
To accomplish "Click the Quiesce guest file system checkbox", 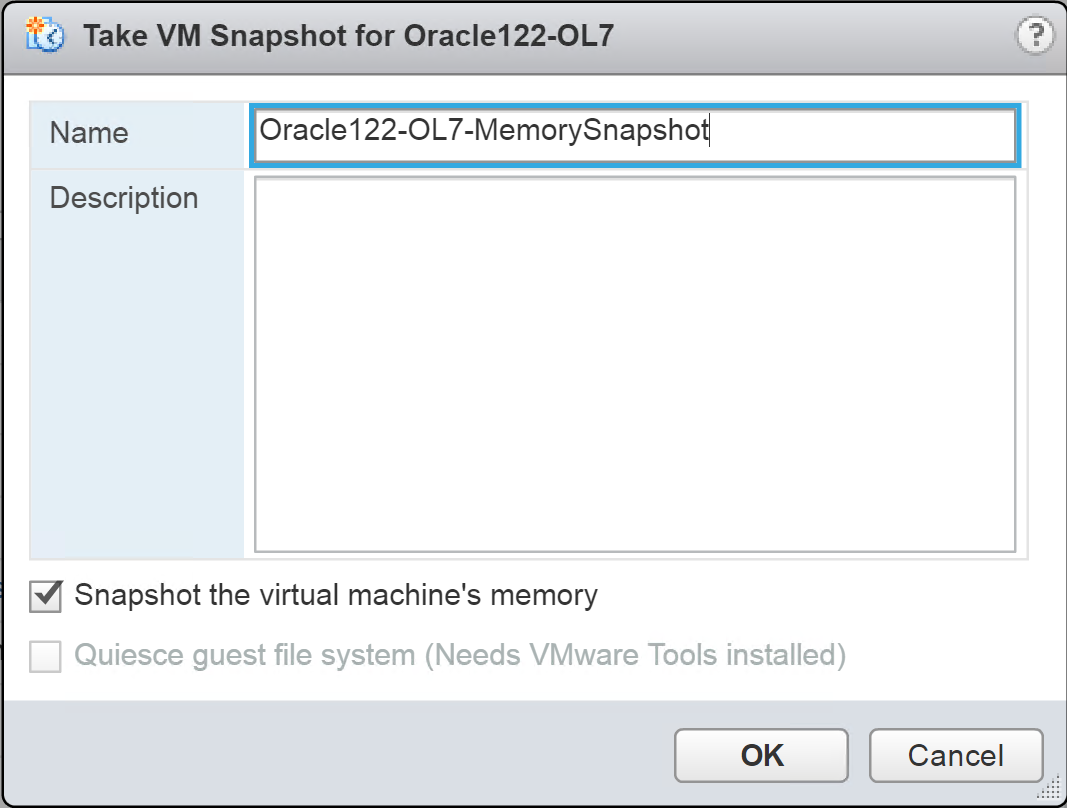I will pos(46,656).
